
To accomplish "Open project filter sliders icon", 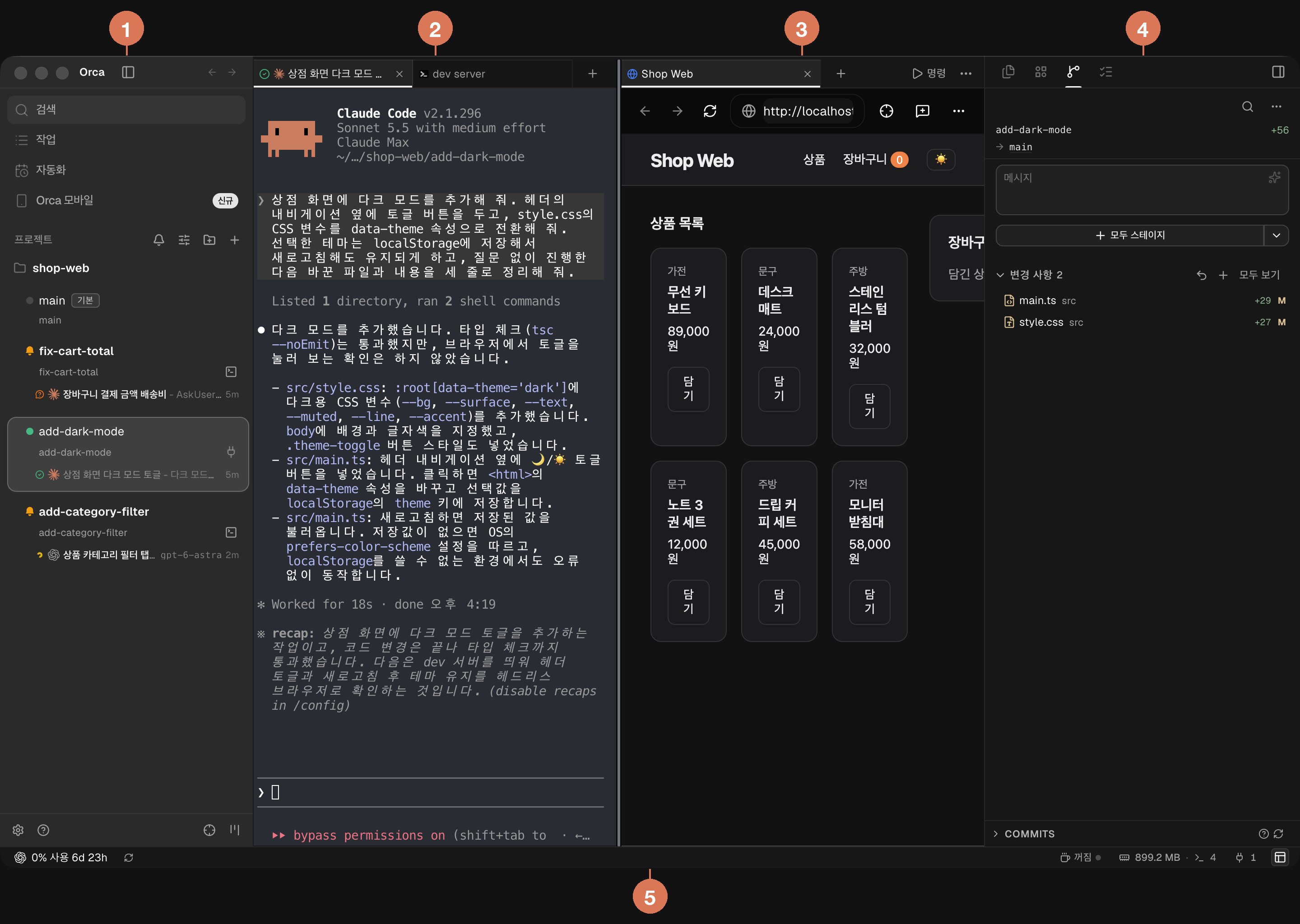I will pyautogui.click(x=184, y=240).
